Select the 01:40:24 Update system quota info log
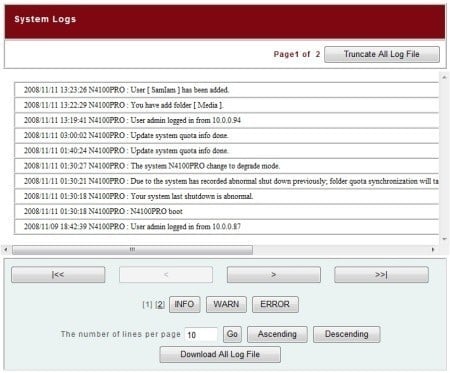Image resolution: width=450 pixels, height=373 pixels. (226, 151)
